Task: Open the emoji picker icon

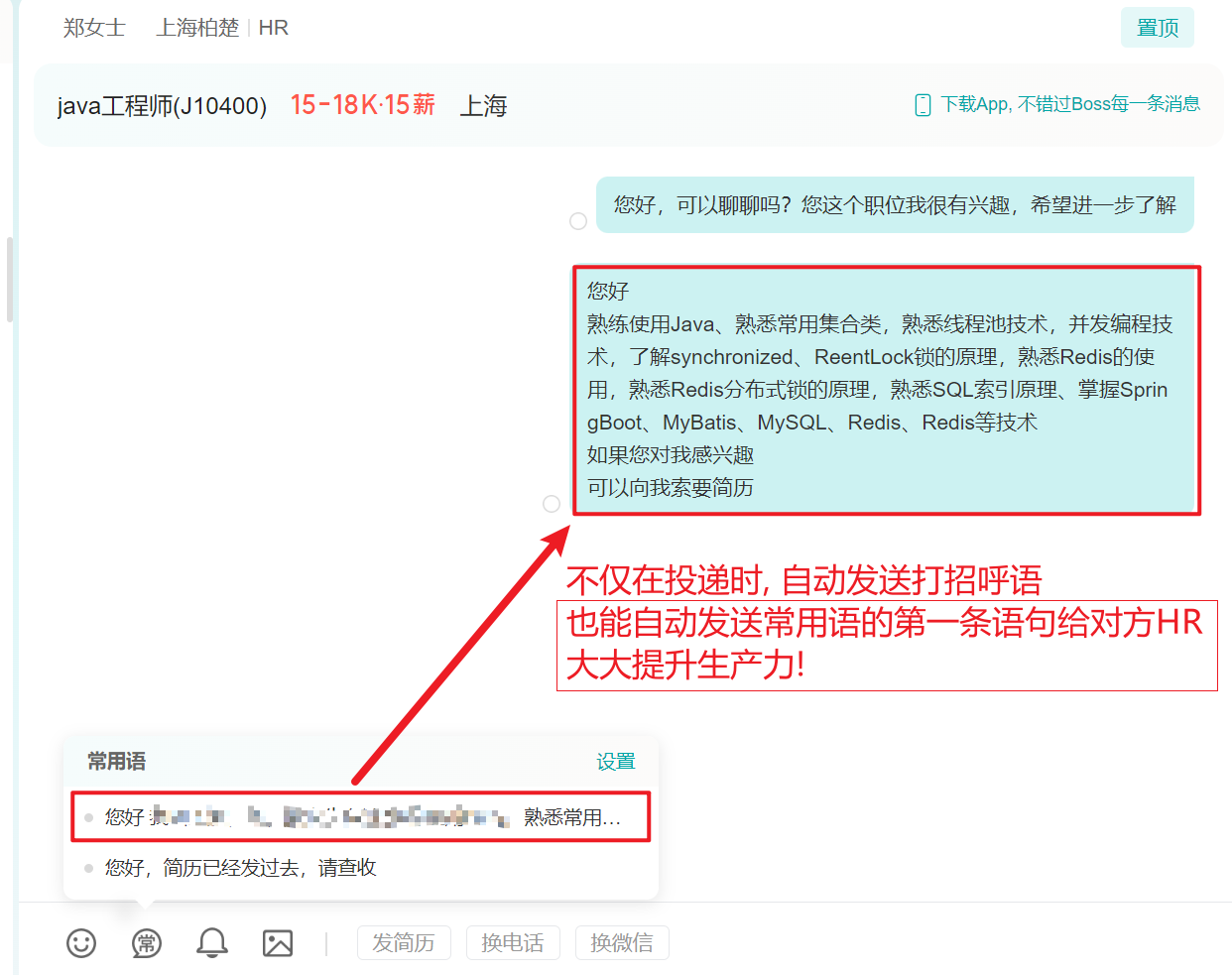Action: click(x=81, y=943)
